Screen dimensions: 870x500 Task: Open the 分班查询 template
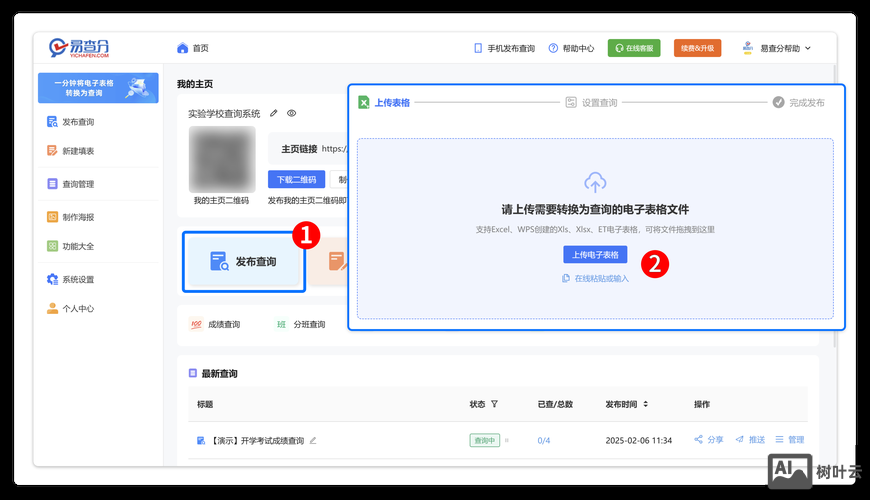300,324
